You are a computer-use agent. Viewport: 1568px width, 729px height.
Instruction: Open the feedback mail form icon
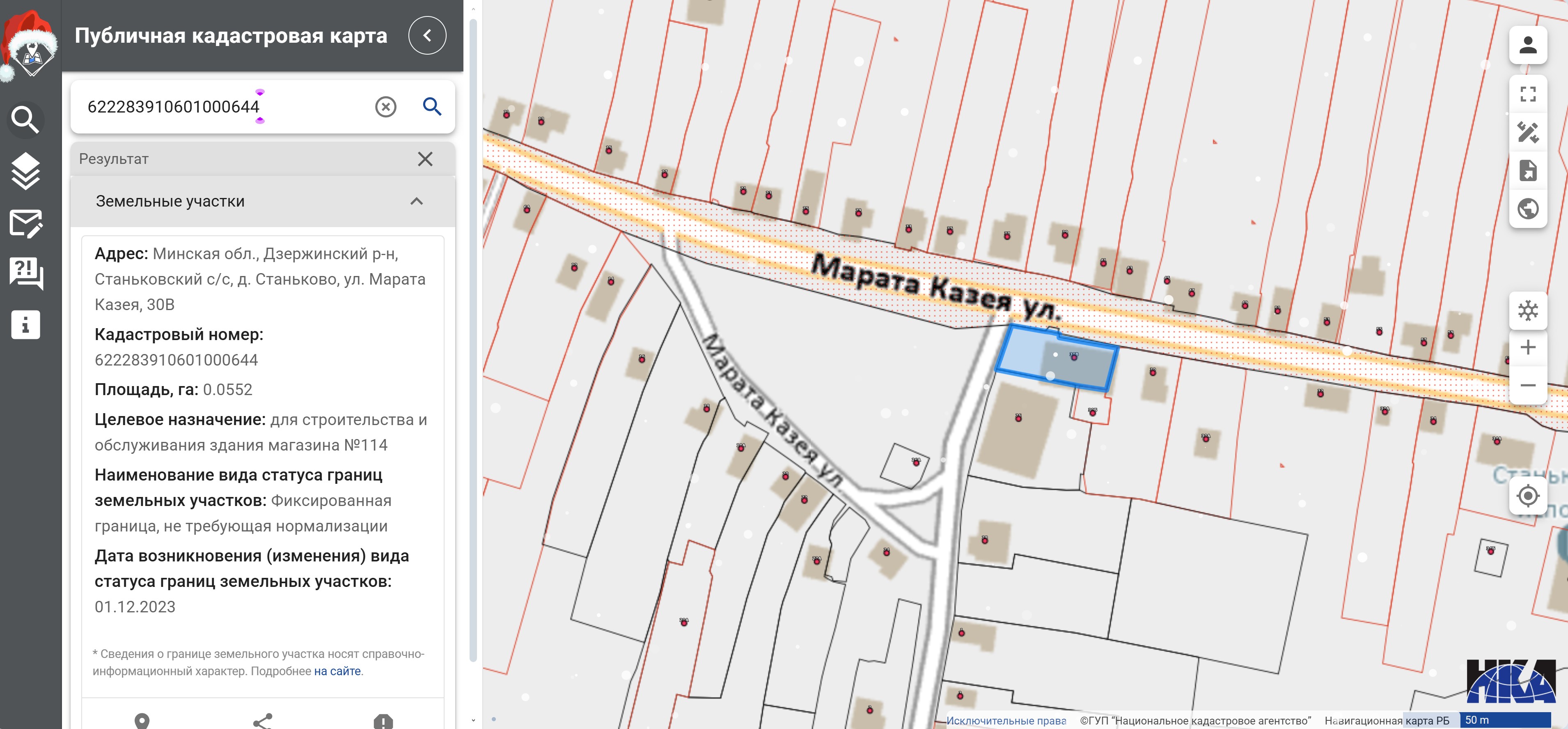click(25, 223)
